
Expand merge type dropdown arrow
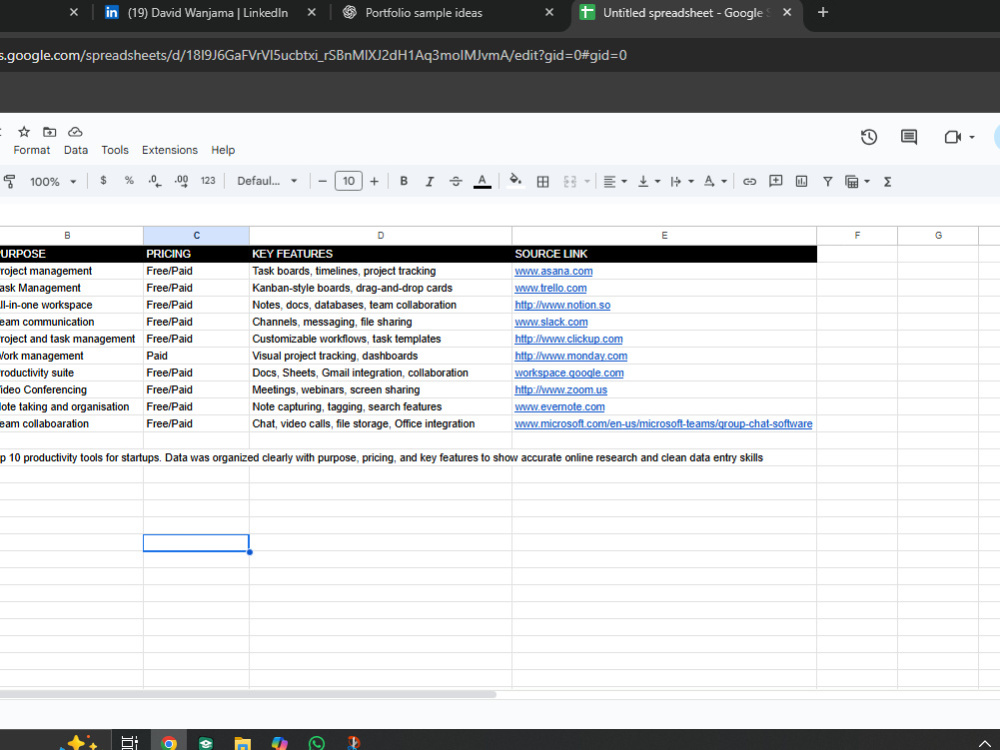click(x=587, y=182)
